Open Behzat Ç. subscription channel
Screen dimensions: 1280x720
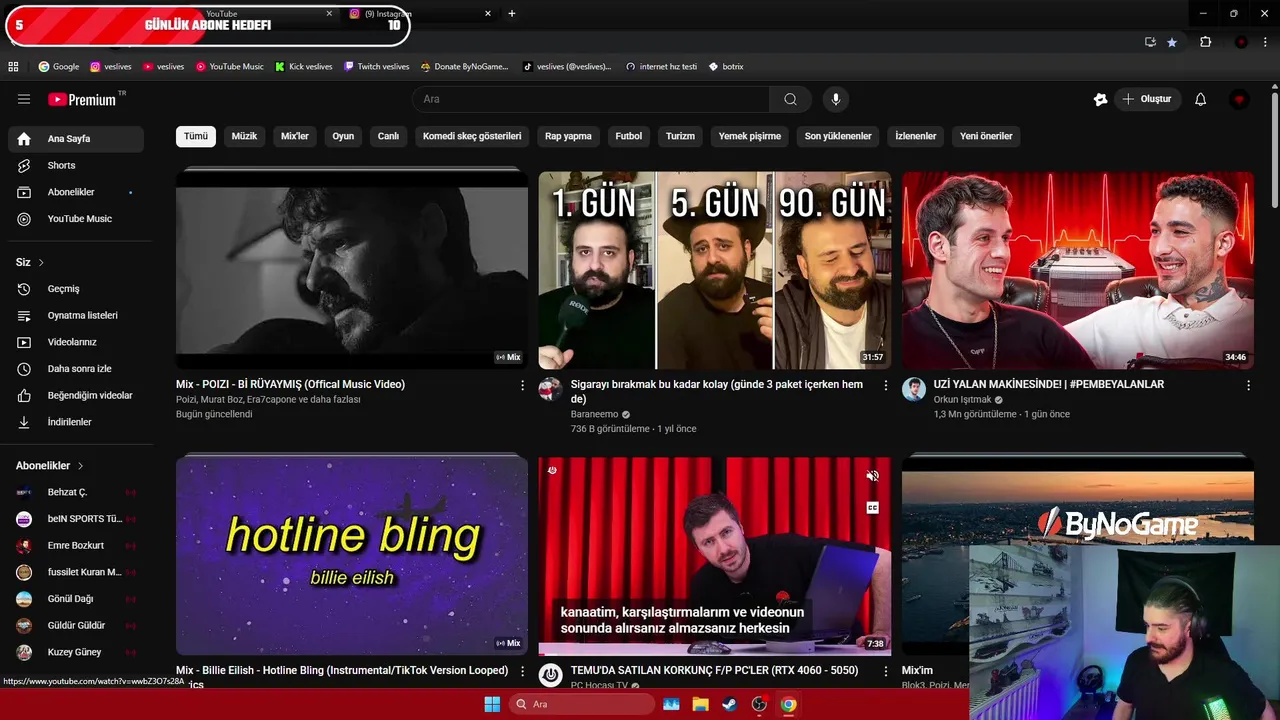click(x=76, y=492)
